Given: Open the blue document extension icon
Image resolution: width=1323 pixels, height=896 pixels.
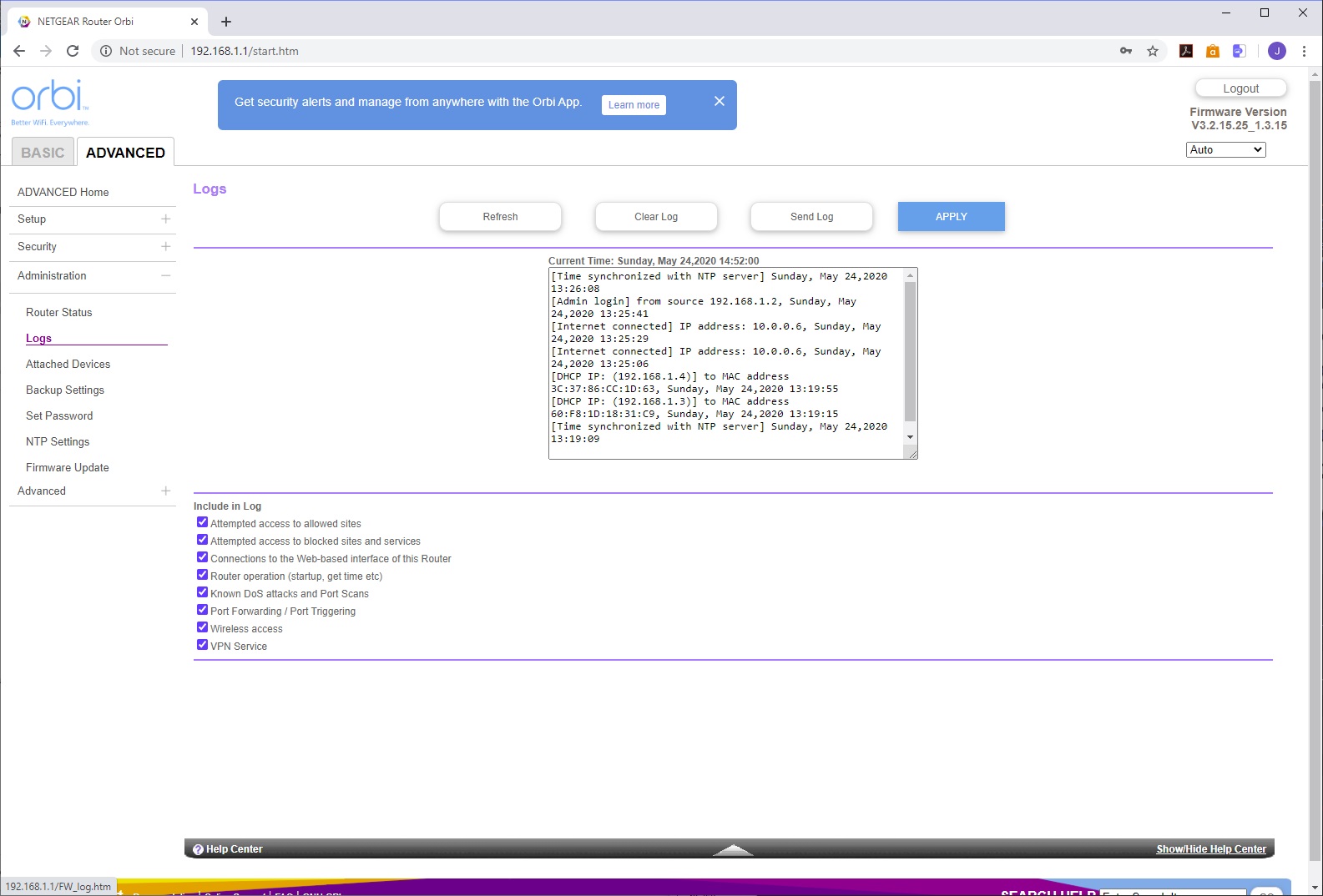Looking at the screenshot, I should (1240, 51).
